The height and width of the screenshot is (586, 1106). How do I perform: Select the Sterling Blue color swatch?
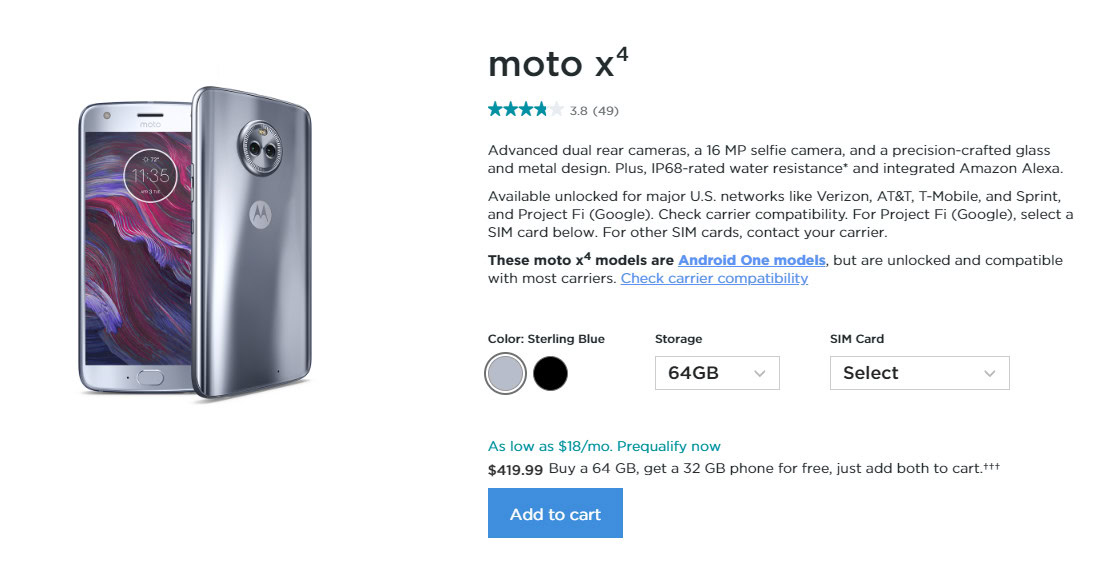pyautogui.click(x=505, y=373)
